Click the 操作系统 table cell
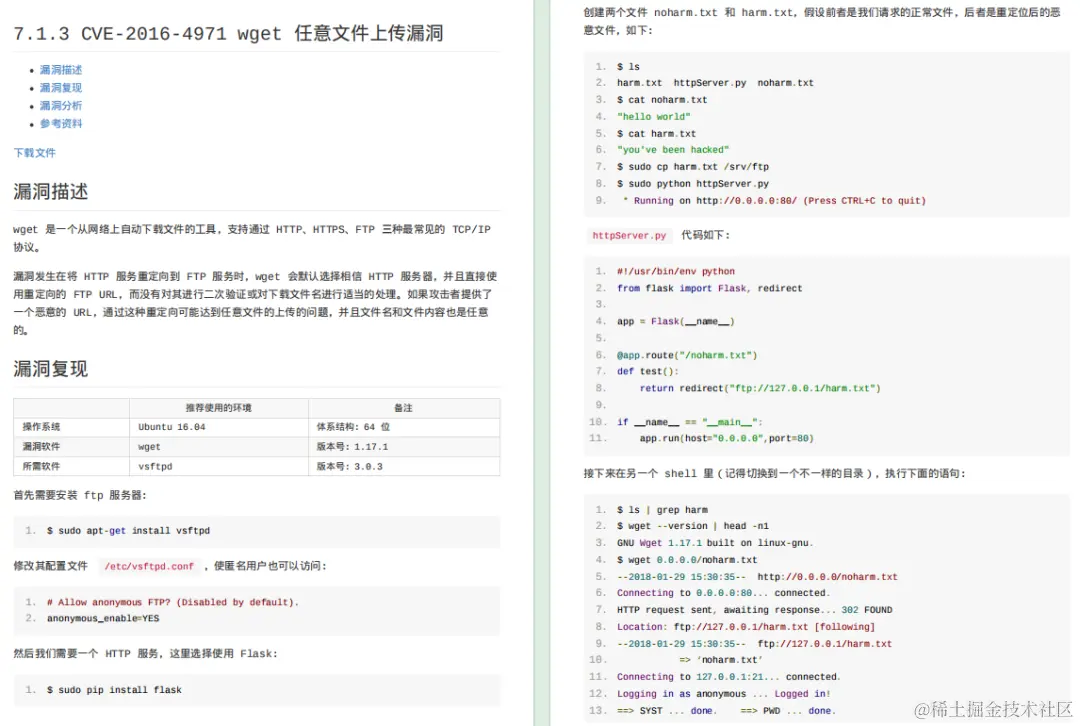This screenshot has width=1080, height=726. pos(72,427)
